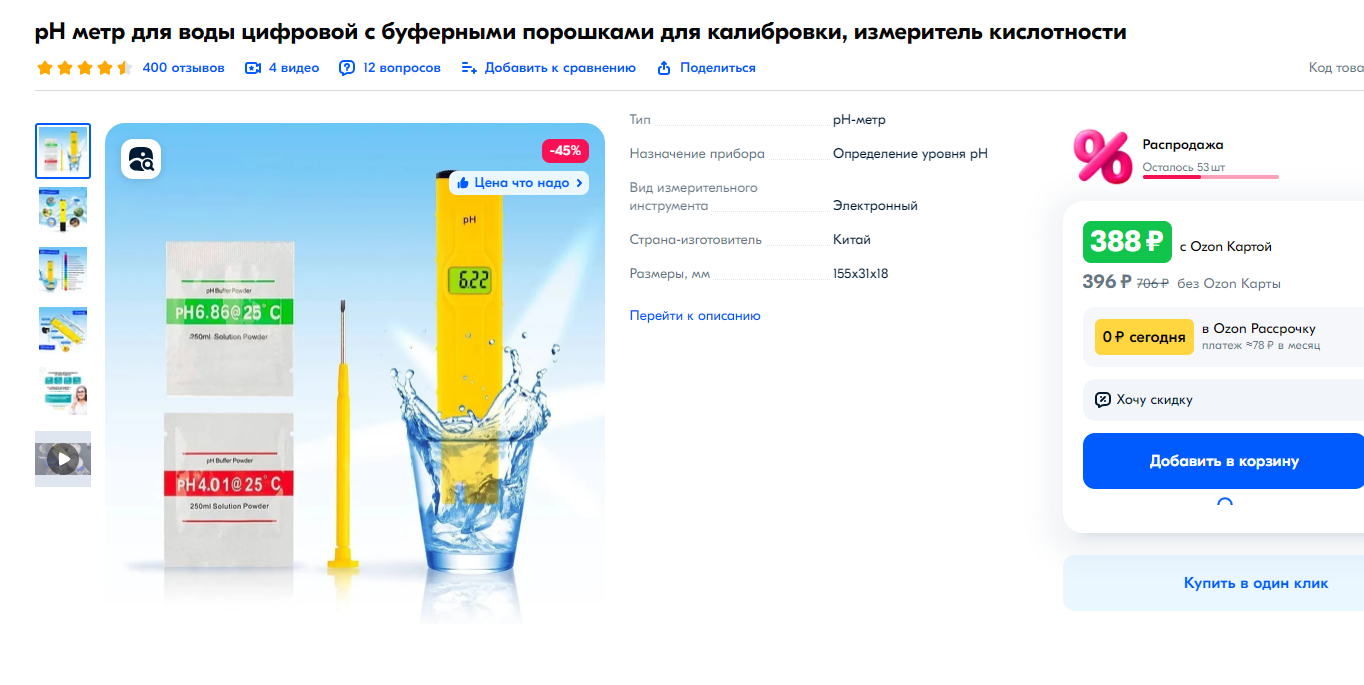Click the video camera icon beside 4 видео
Viewport: 1364px width, 685px height.
tap(253, 68)
